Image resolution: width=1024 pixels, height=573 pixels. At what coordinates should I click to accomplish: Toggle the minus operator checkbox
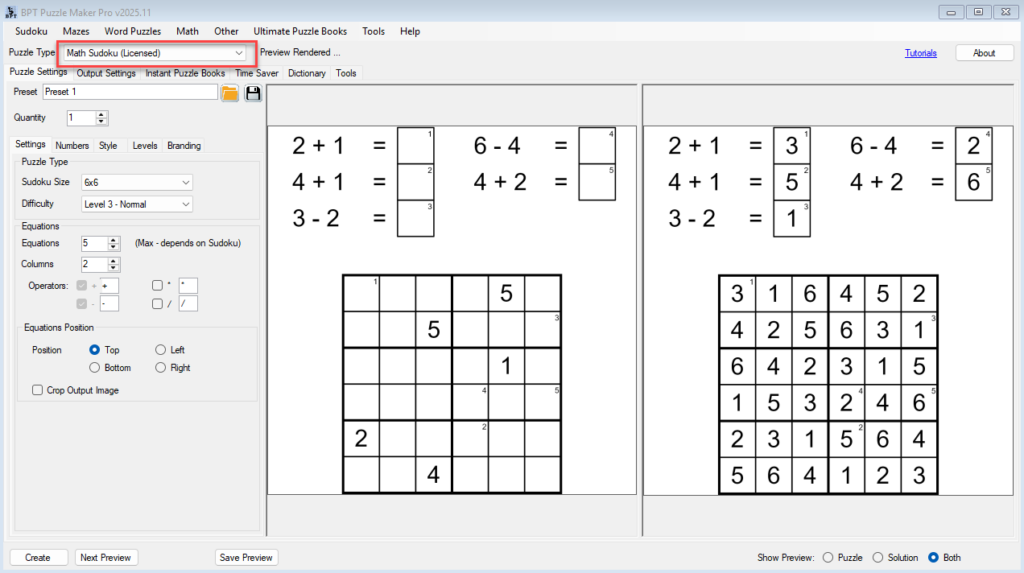(x=82, y=304)
